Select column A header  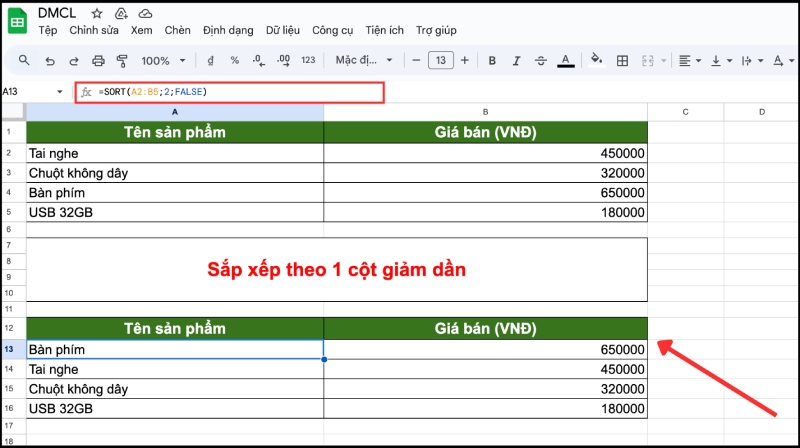[174, 112]
